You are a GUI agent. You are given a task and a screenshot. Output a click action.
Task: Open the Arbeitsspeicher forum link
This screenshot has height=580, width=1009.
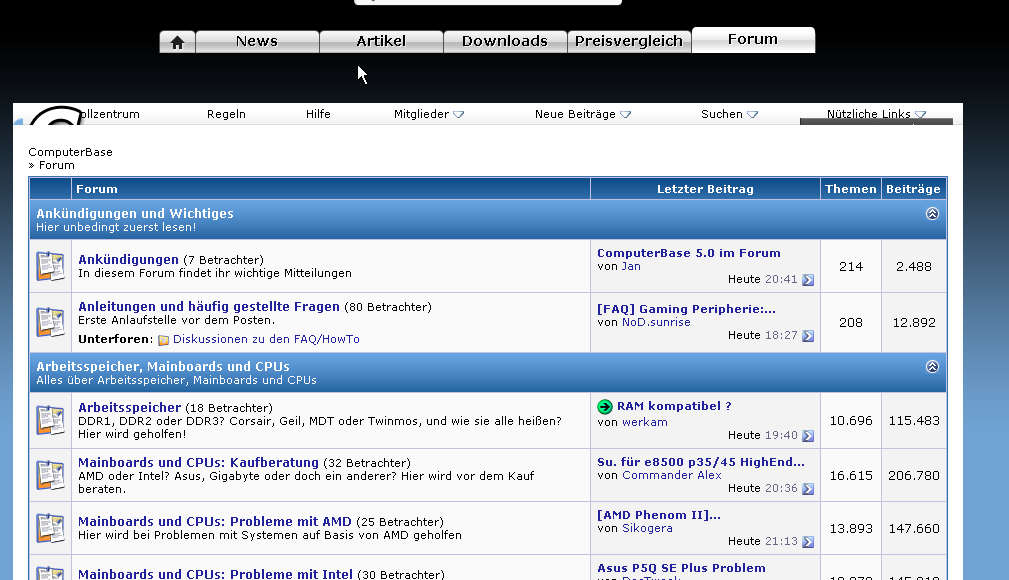click(129, 407)
